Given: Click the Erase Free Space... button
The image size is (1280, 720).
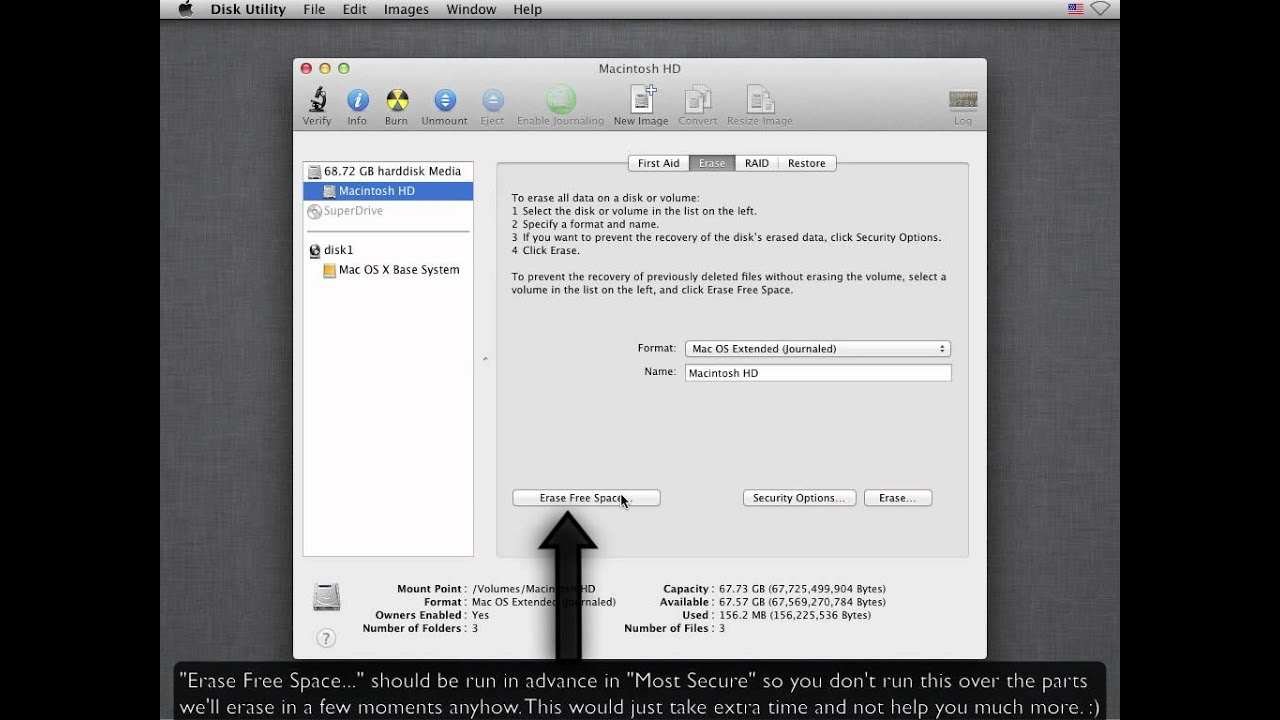Looking at the screenshot, I should click(586, 498).
